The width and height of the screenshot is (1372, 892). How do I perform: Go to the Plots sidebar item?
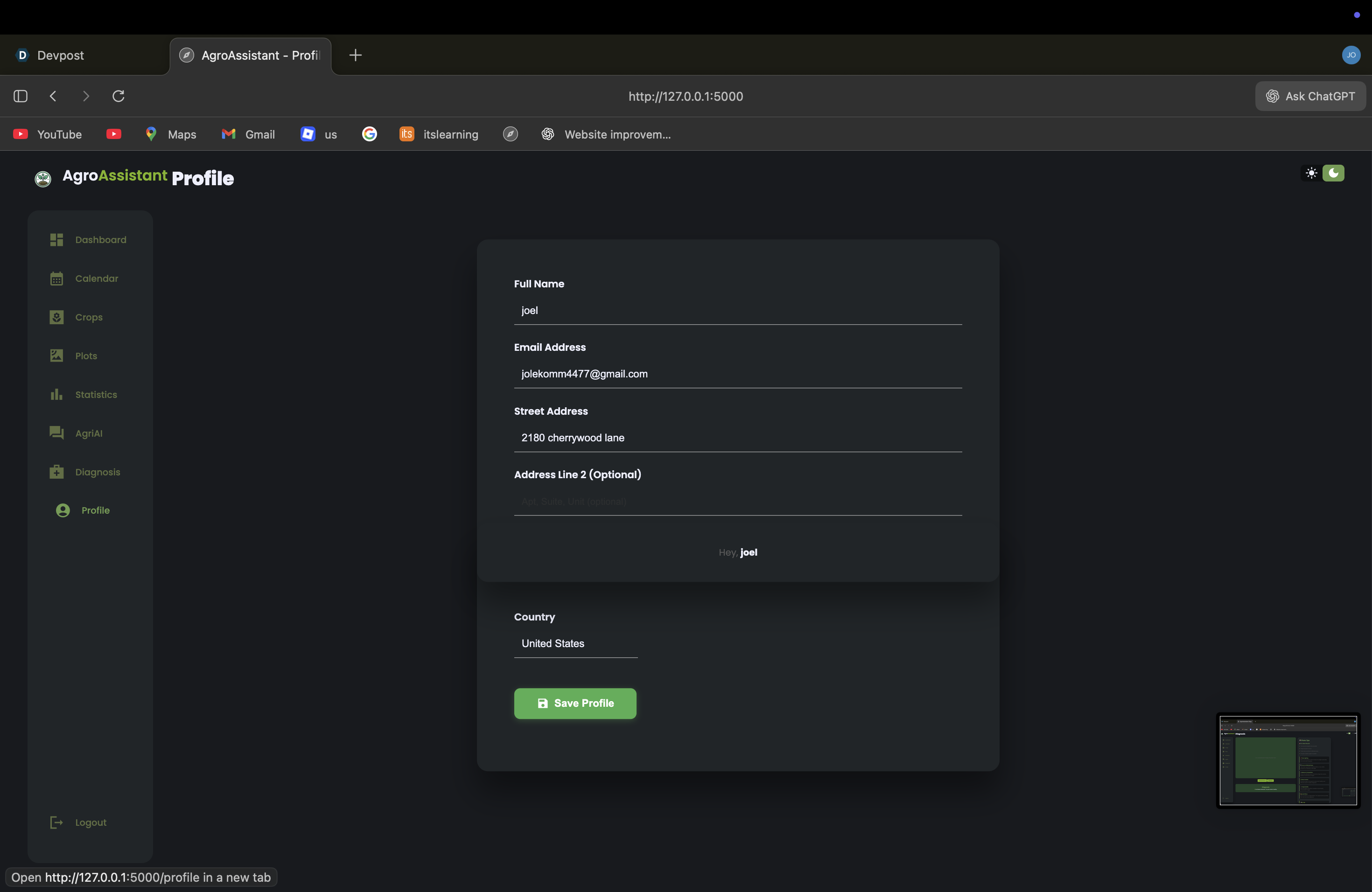85,356
